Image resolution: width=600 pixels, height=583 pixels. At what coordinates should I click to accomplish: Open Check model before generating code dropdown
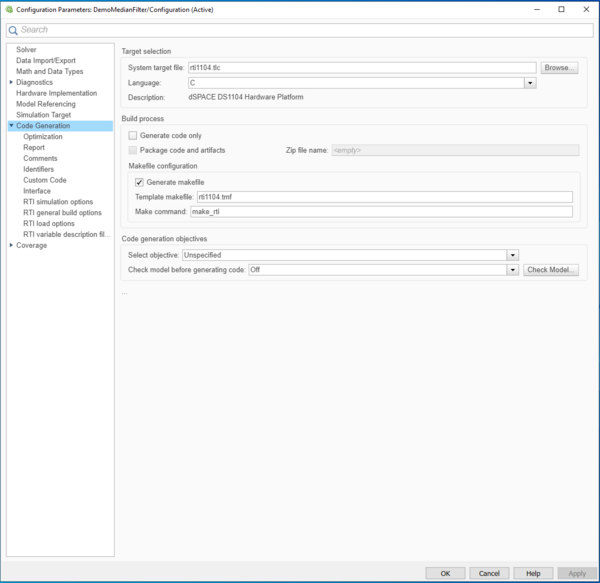pos(512,270)
